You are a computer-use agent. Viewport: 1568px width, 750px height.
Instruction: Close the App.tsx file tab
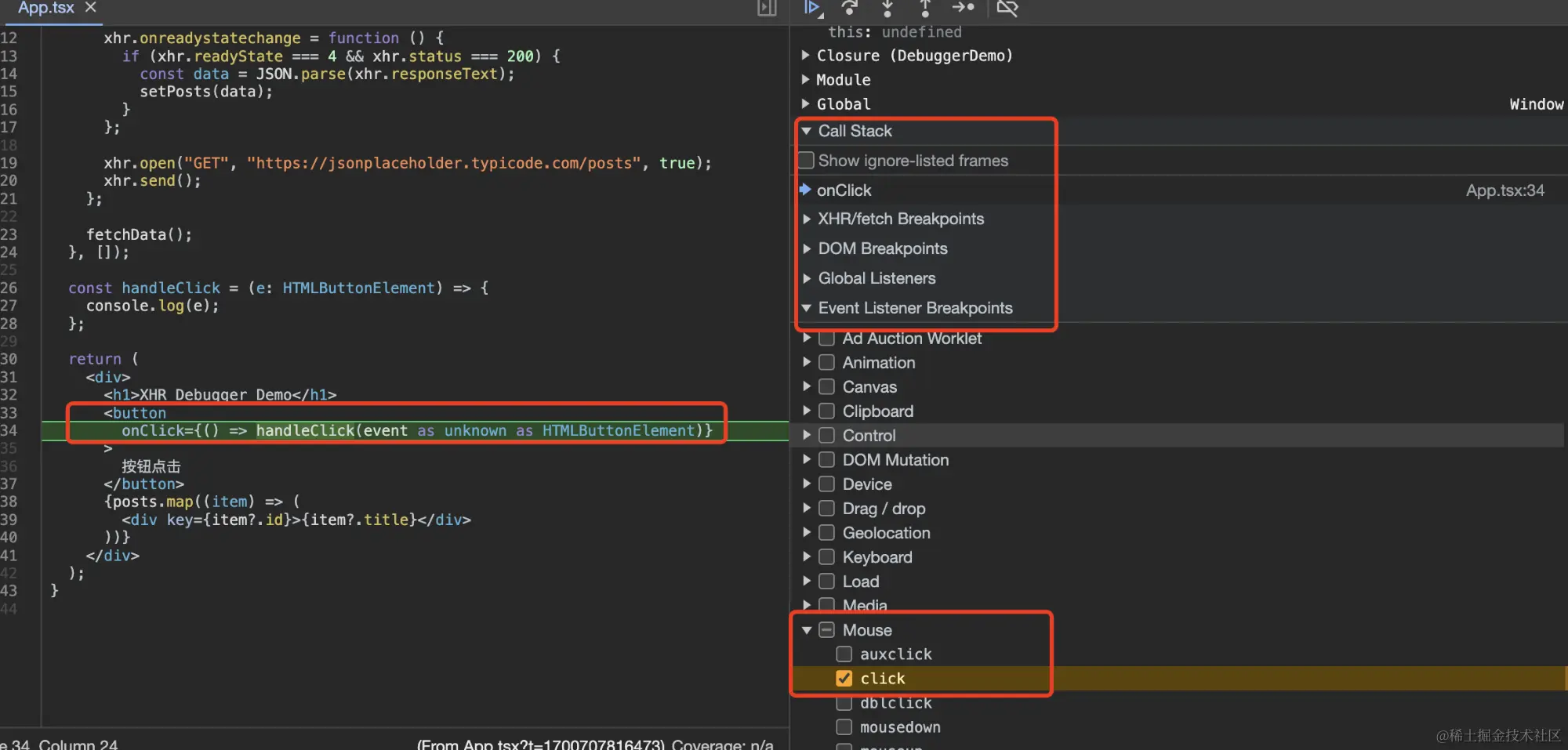pyautogui.click(x=91, y=7)
